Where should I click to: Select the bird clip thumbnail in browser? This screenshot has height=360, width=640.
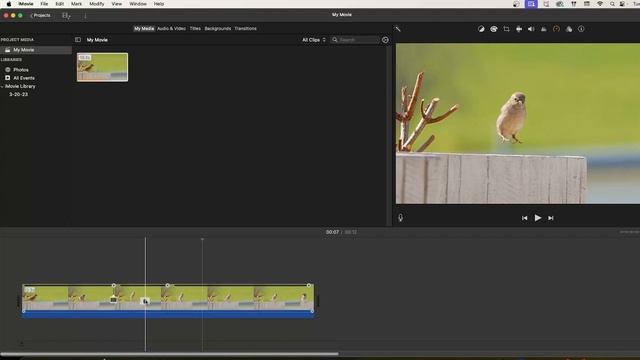click(x=102, y=67)
